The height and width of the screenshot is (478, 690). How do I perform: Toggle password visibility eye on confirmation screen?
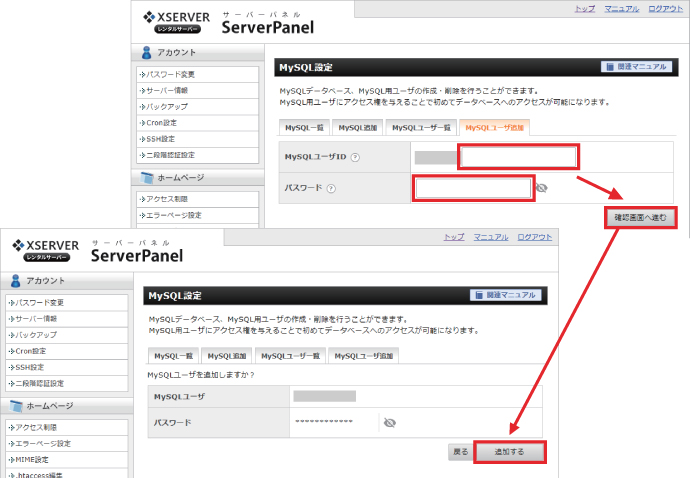point(390,423)
